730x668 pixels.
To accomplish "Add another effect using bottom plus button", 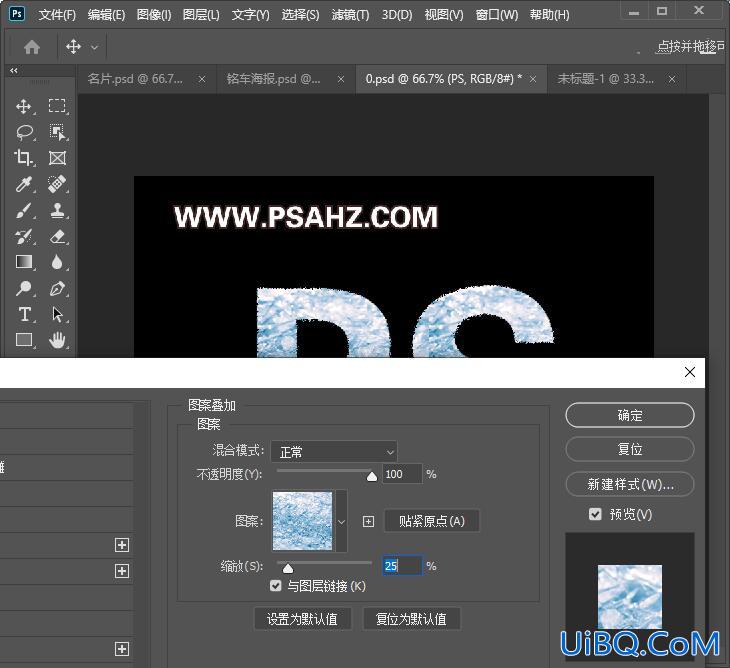I will [x=122, y=649].
